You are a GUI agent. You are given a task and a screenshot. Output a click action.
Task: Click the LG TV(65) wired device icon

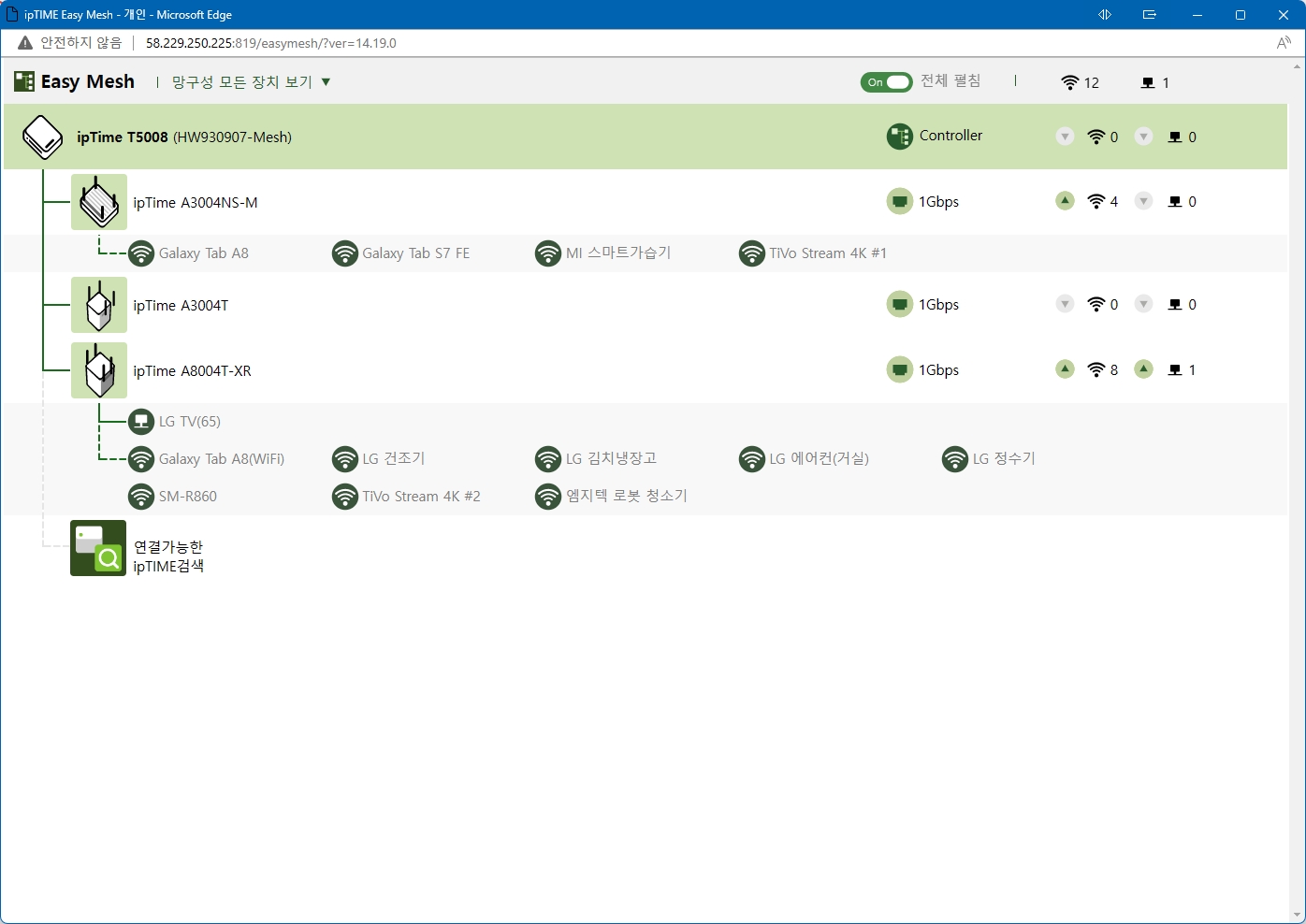click(x=141, y=422)
